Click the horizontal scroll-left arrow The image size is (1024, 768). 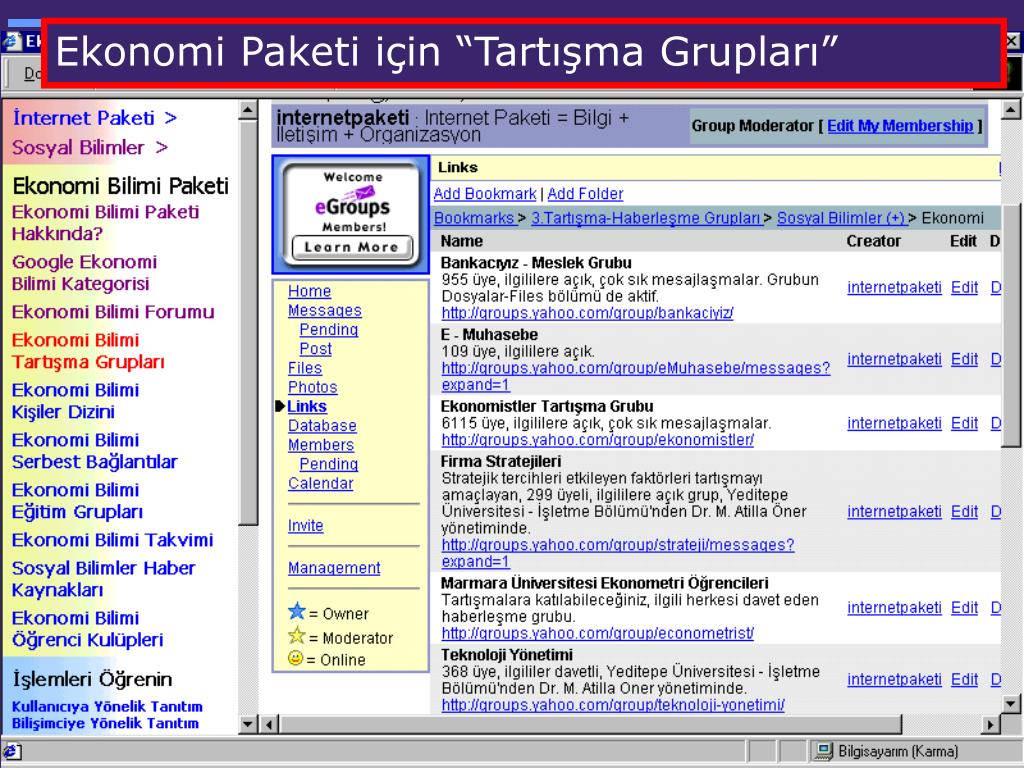click(270, 724)
